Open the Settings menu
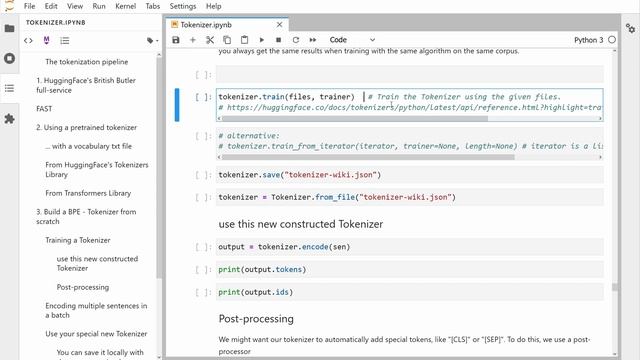The height and width of the screenshot is (360, 640). coord(183,6)
